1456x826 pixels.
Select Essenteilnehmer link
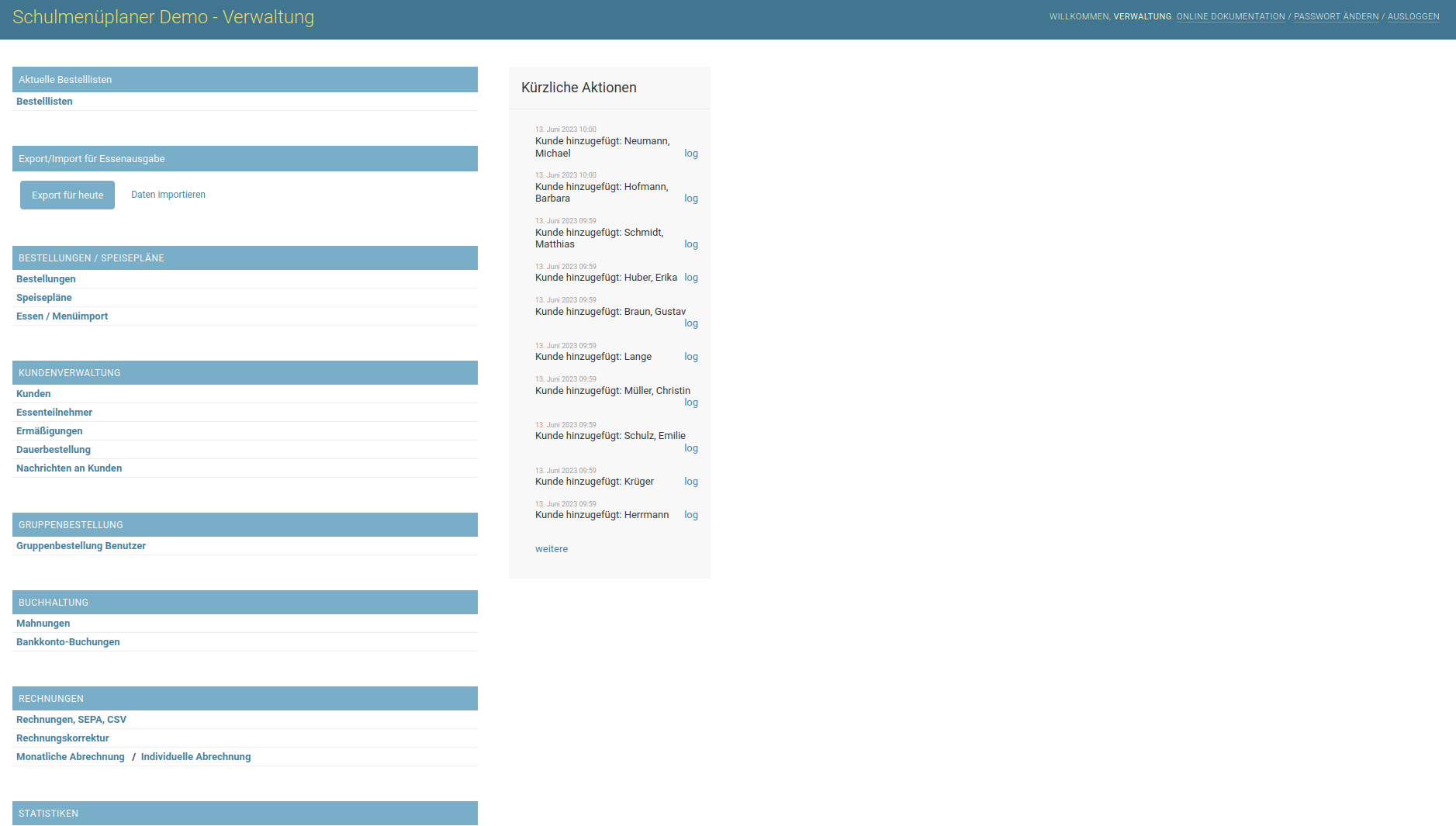click(54, 413)
